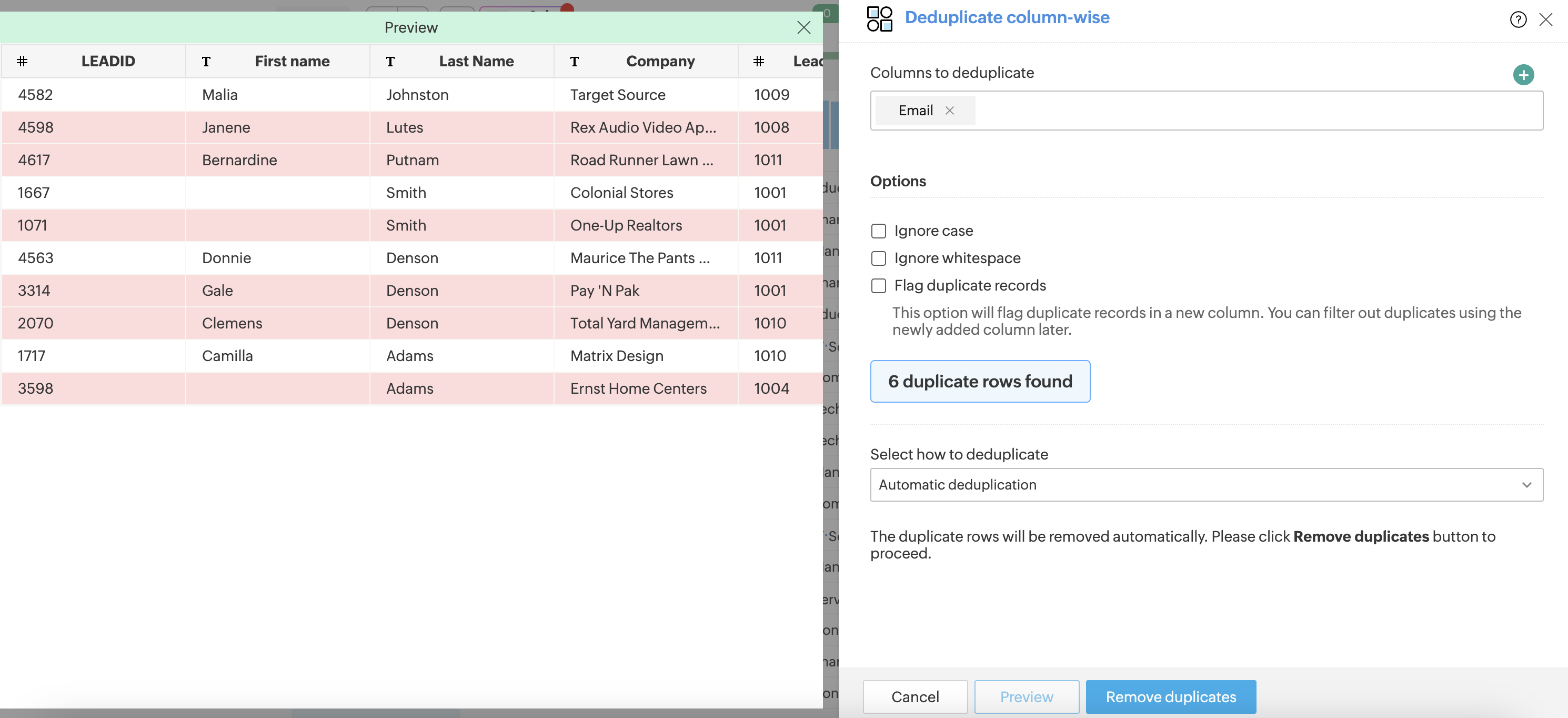Click the Last Name column header

pyautogui.click(x=476, y=61)
